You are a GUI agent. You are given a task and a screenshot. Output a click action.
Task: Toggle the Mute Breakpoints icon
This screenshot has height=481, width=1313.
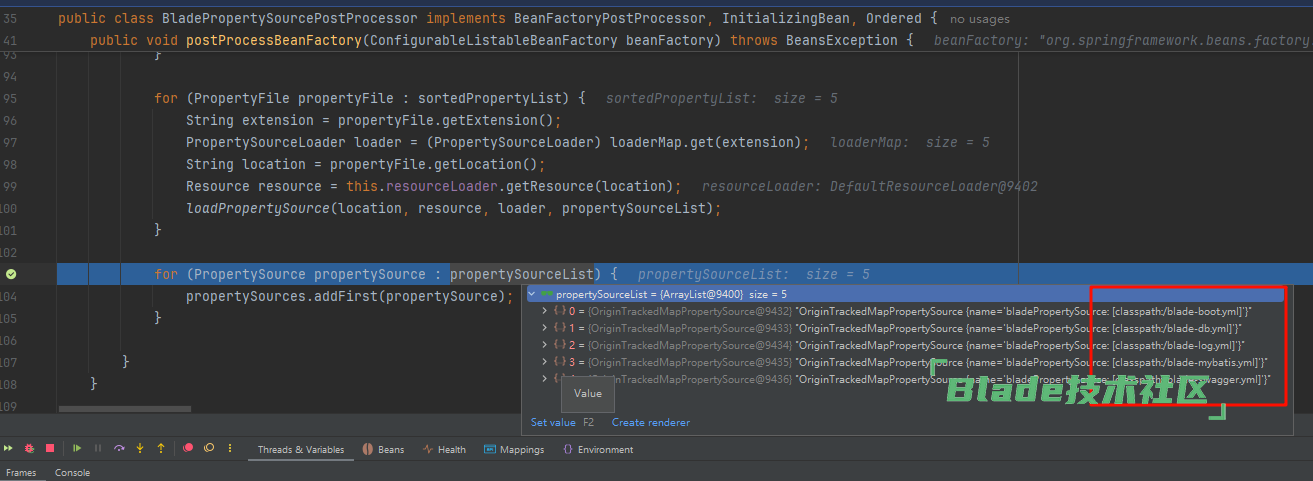209,449
